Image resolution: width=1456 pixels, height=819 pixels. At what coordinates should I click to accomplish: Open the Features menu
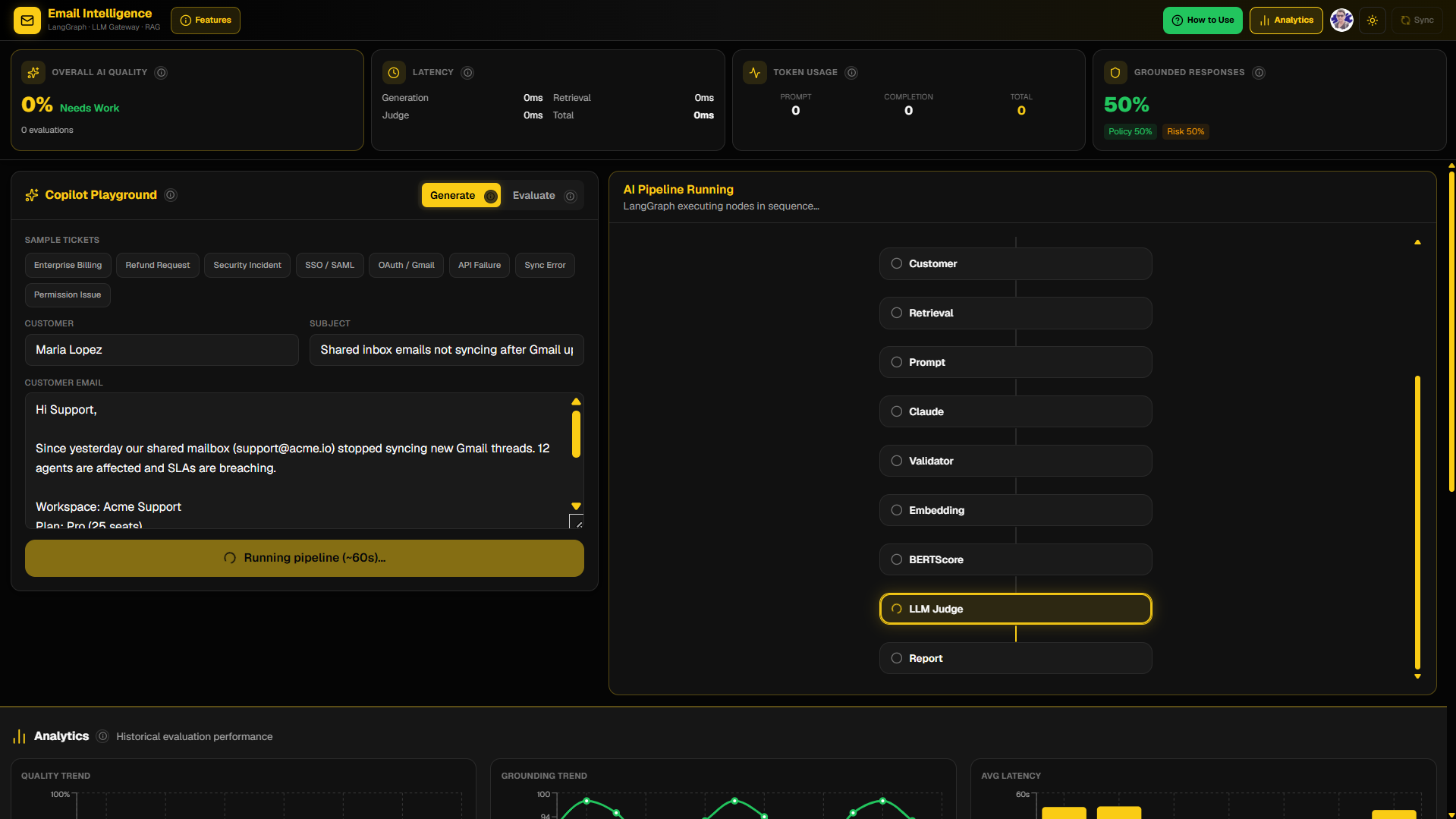206,20
